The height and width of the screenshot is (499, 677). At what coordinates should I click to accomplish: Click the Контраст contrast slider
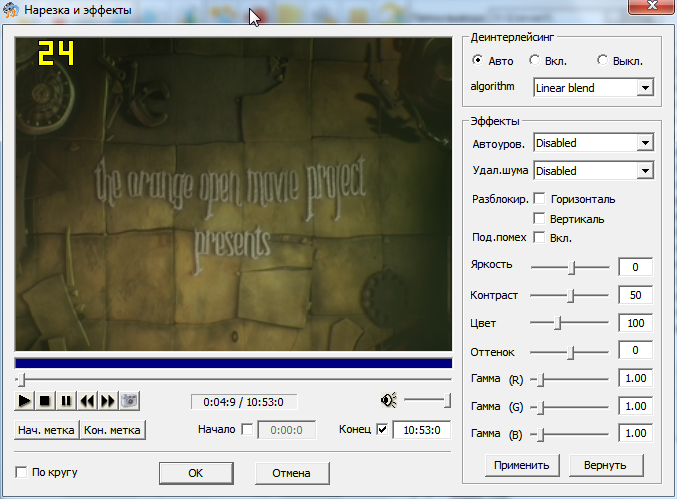569,296
